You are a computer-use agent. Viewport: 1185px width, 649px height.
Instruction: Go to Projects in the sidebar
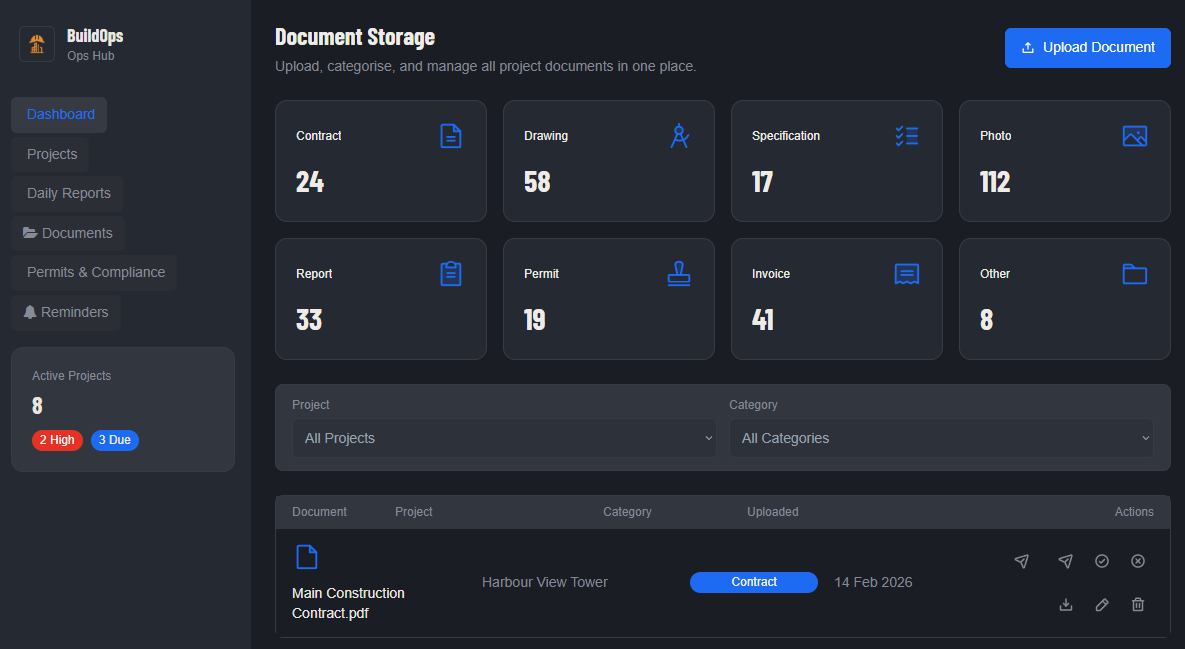[51, 154]
